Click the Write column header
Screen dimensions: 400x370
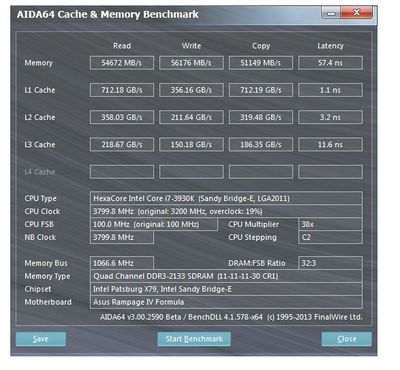pos(191,46)
